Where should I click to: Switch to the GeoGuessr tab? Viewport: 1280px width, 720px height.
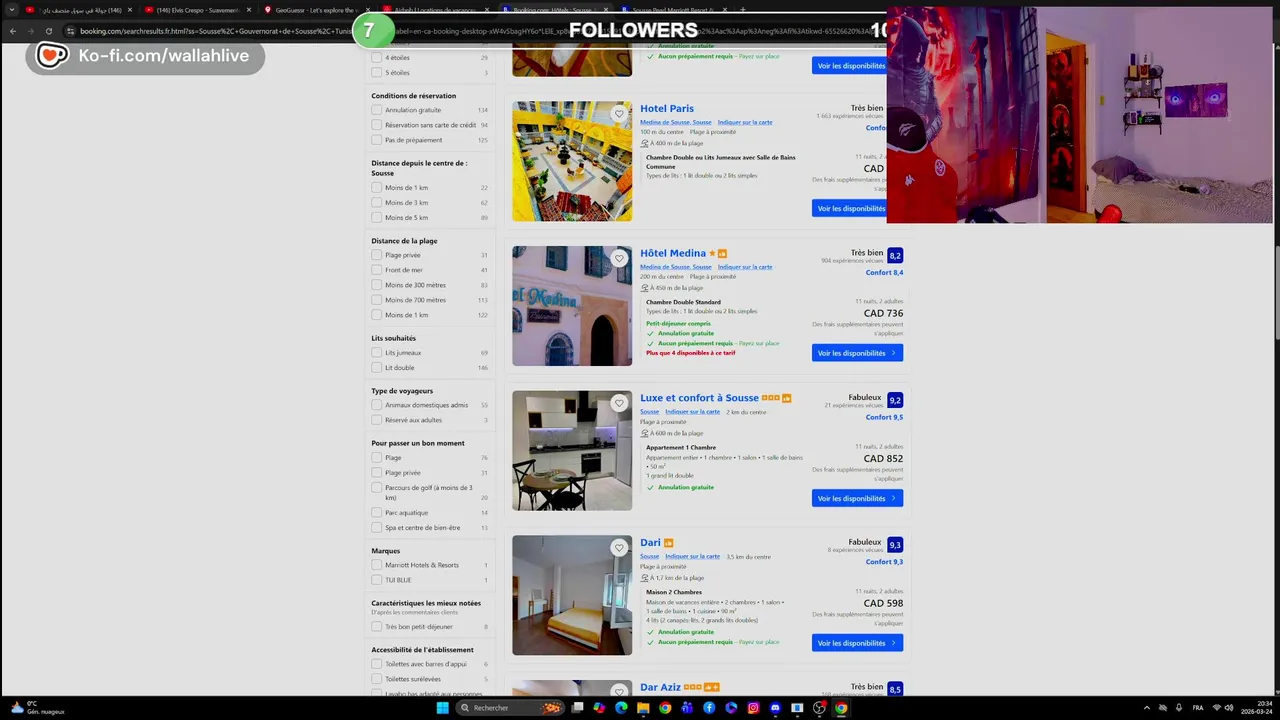(317, 10)
